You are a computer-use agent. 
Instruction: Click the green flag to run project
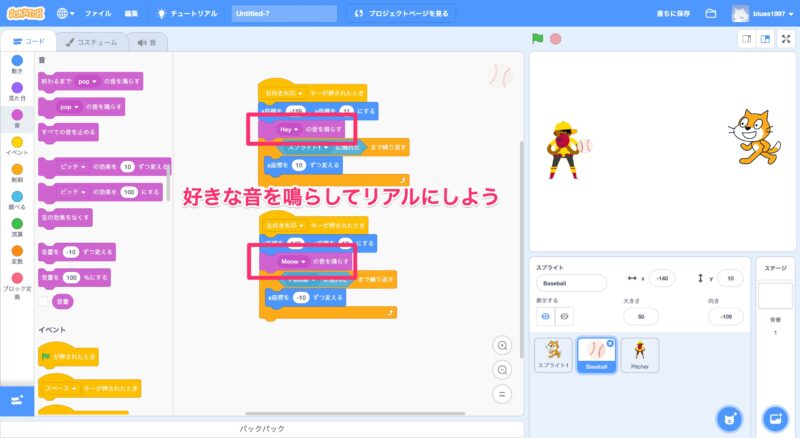[538, 40]
